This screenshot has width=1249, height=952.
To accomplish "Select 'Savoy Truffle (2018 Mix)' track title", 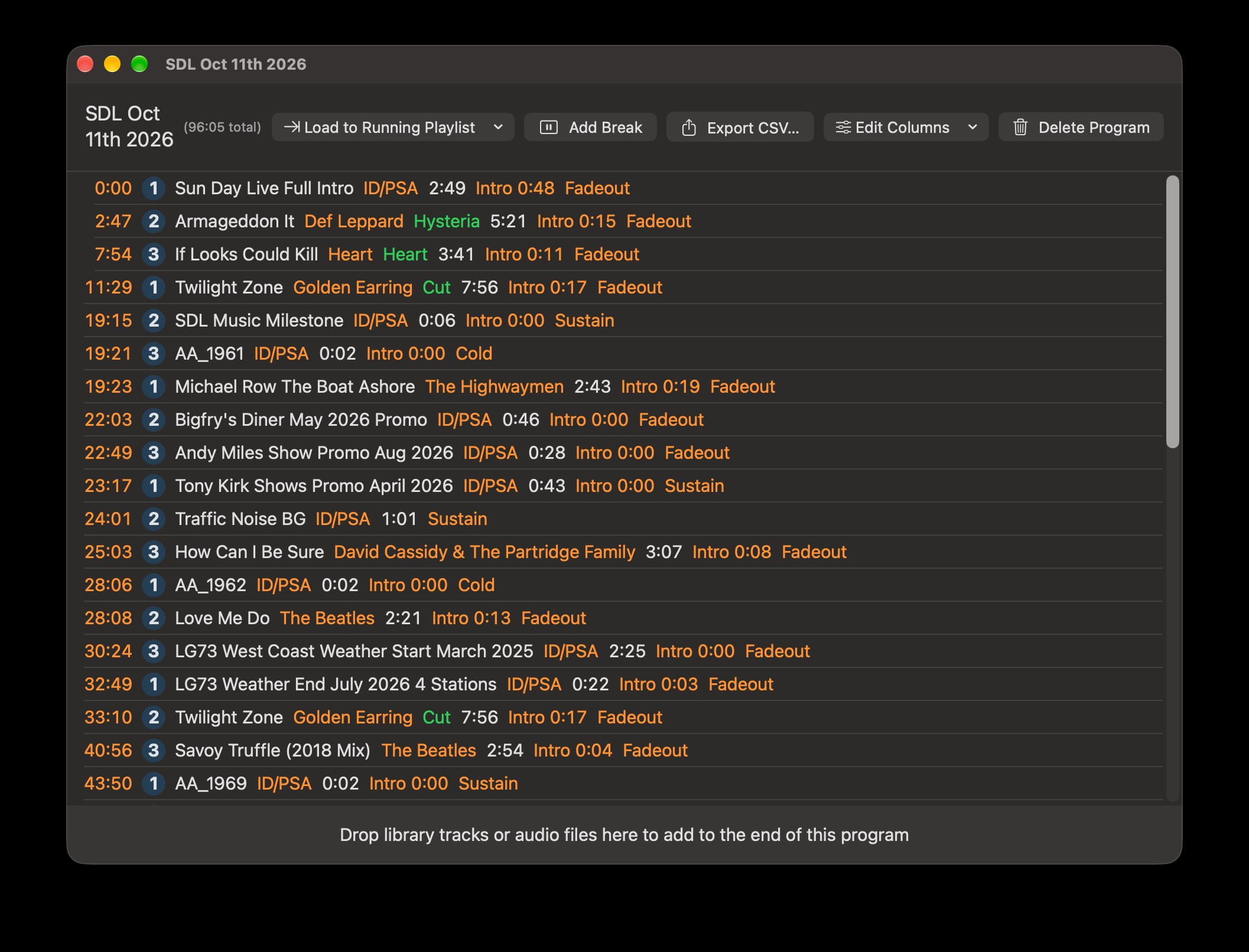I will pyautogui.click(x=272, y=751).
